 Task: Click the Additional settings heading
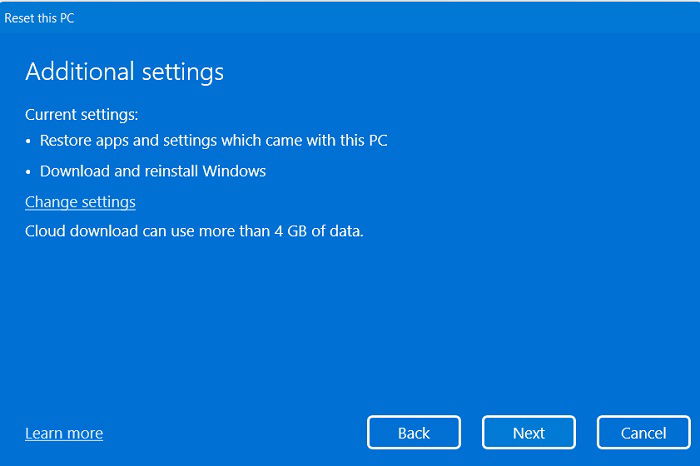tap(125, 71)
